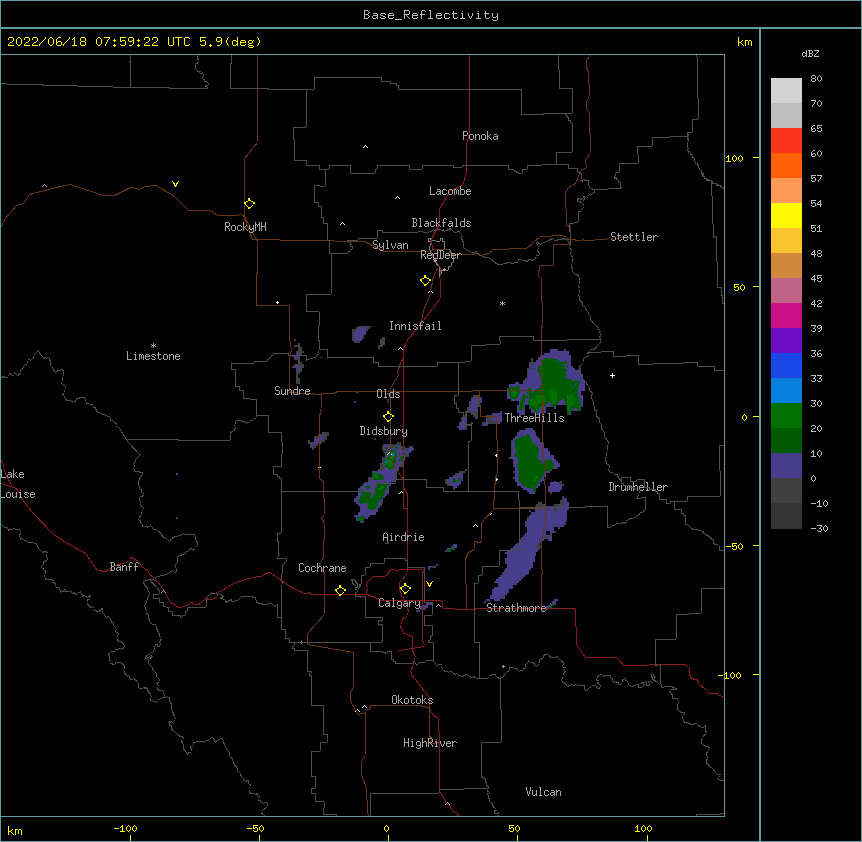Click the RockyMH label
The width and height of the screenshot is (862, 842).
coord(245,227)
